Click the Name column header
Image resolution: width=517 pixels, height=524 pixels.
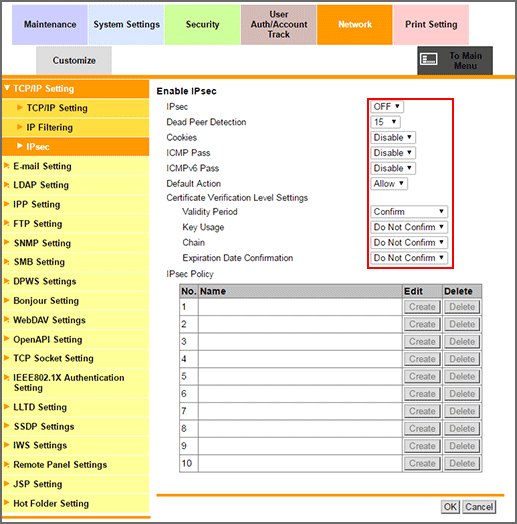300,291
